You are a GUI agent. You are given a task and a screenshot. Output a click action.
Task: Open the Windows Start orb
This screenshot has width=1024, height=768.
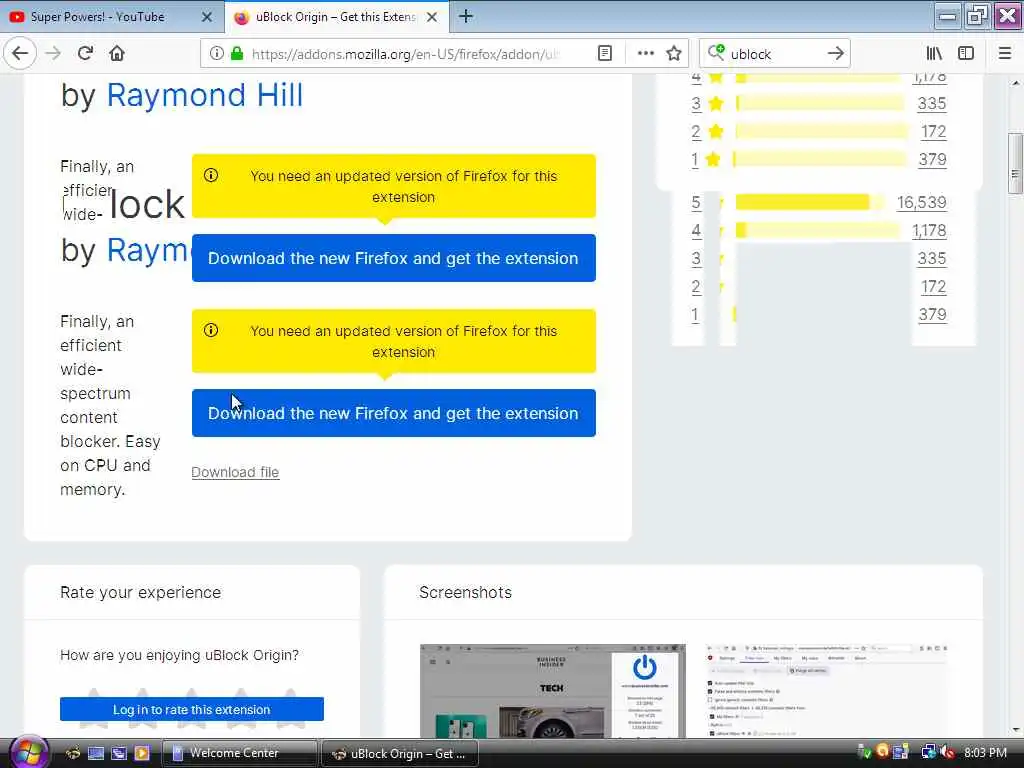click(28, 752)
